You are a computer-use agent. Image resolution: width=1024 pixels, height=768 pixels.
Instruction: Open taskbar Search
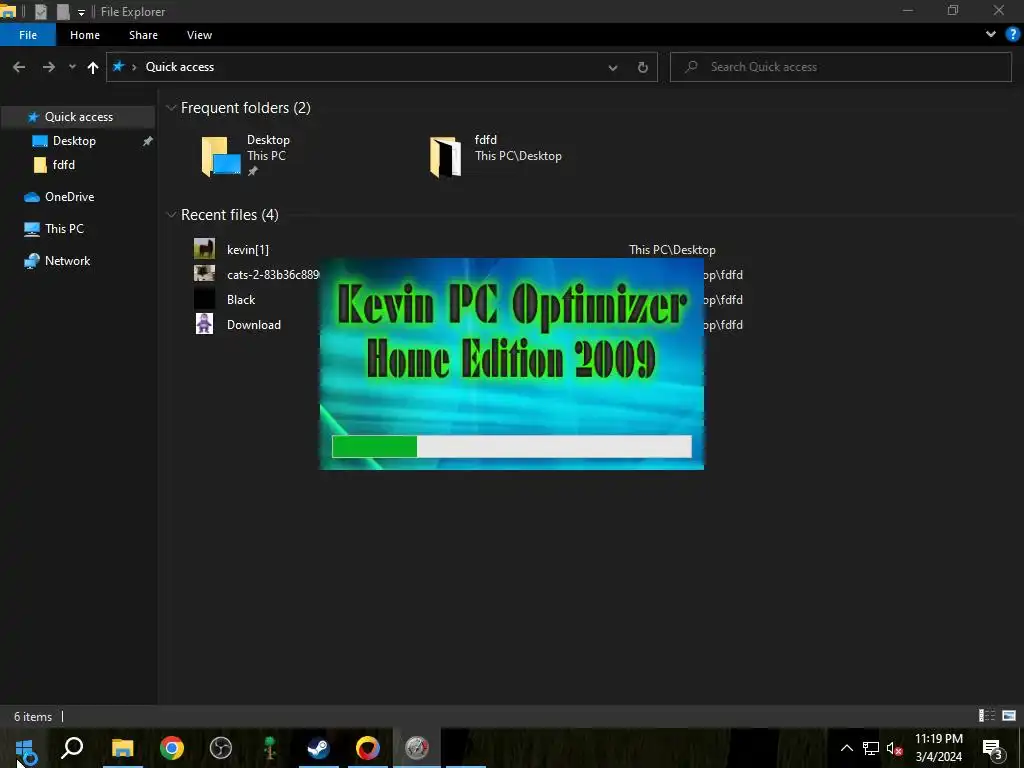coord(72,748)
